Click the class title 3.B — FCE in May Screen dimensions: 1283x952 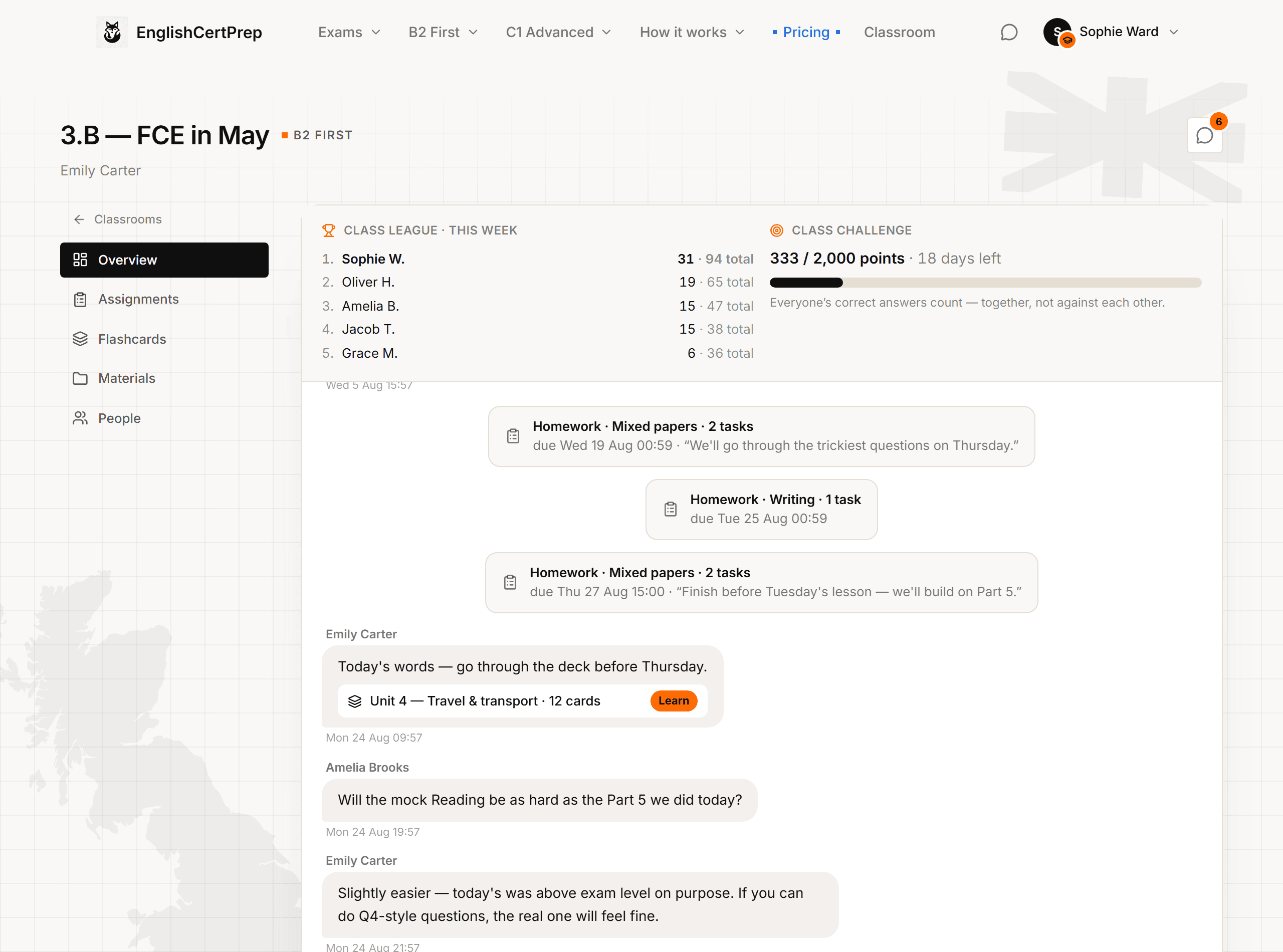165,135
